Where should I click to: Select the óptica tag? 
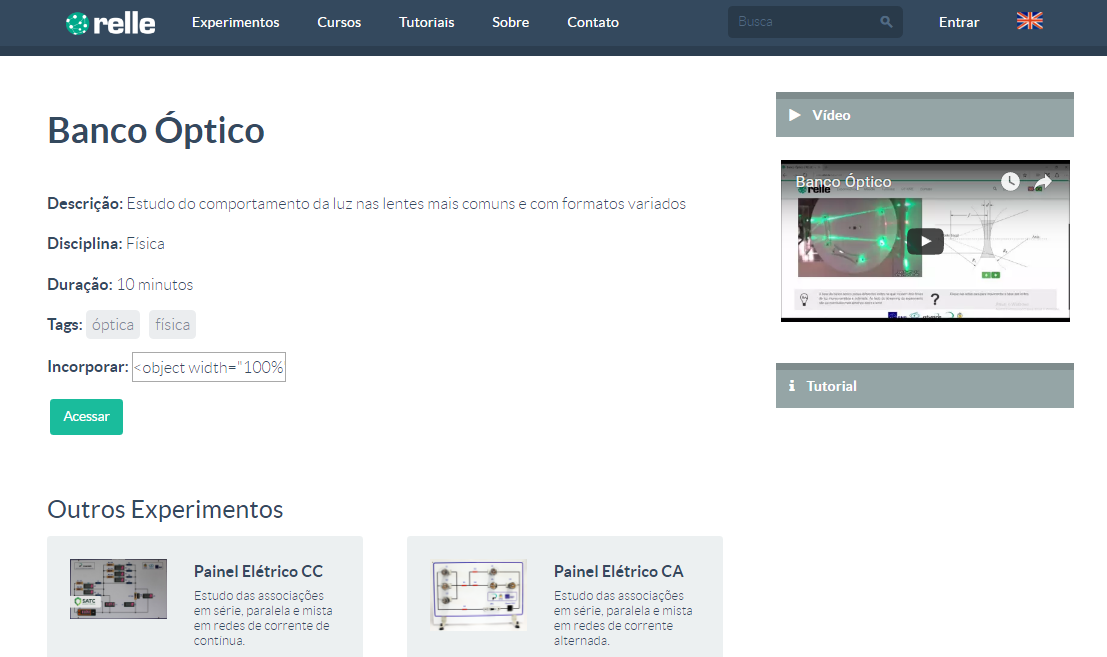[113, 325]
